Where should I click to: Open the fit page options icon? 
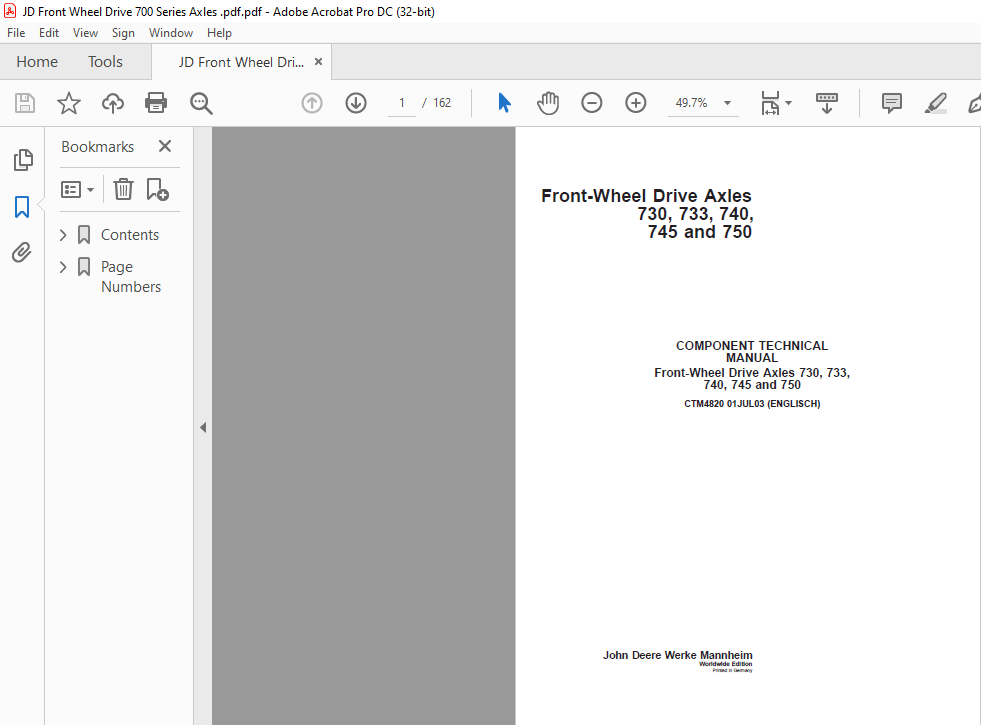(x=776, y=103)
